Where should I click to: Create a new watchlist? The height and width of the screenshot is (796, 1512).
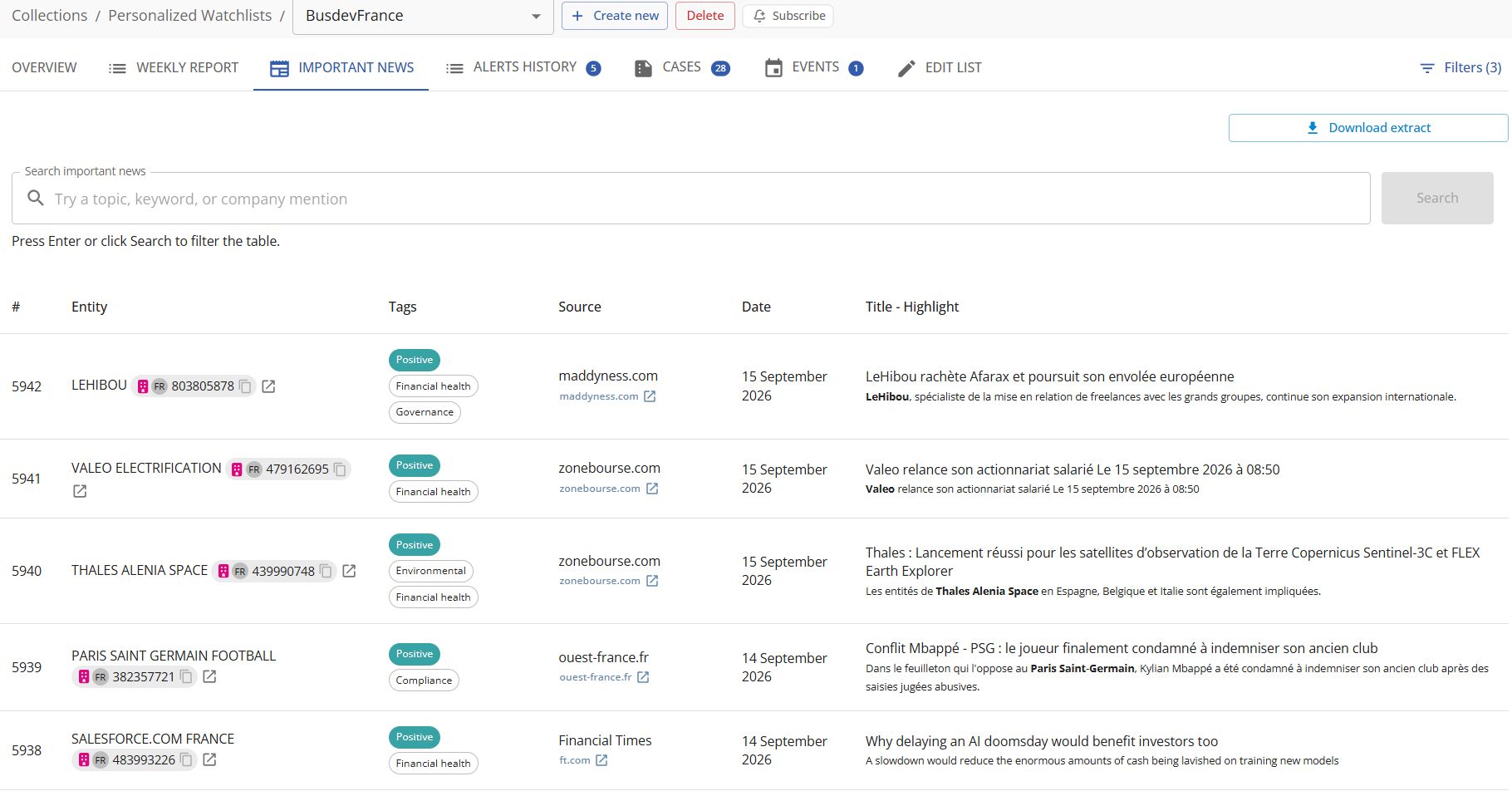coord(615,16)
